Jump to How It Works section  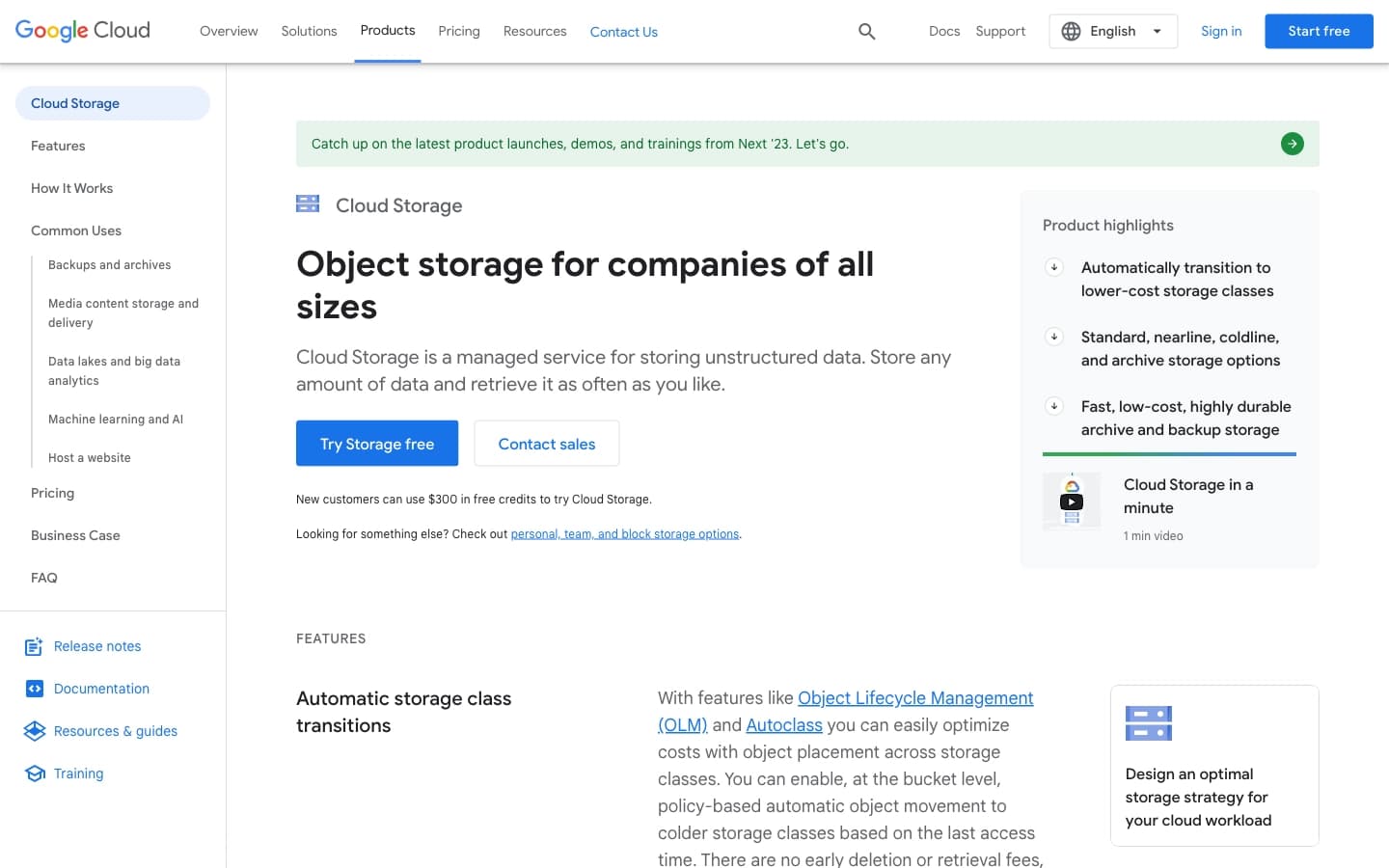click(x=72, y=188)
